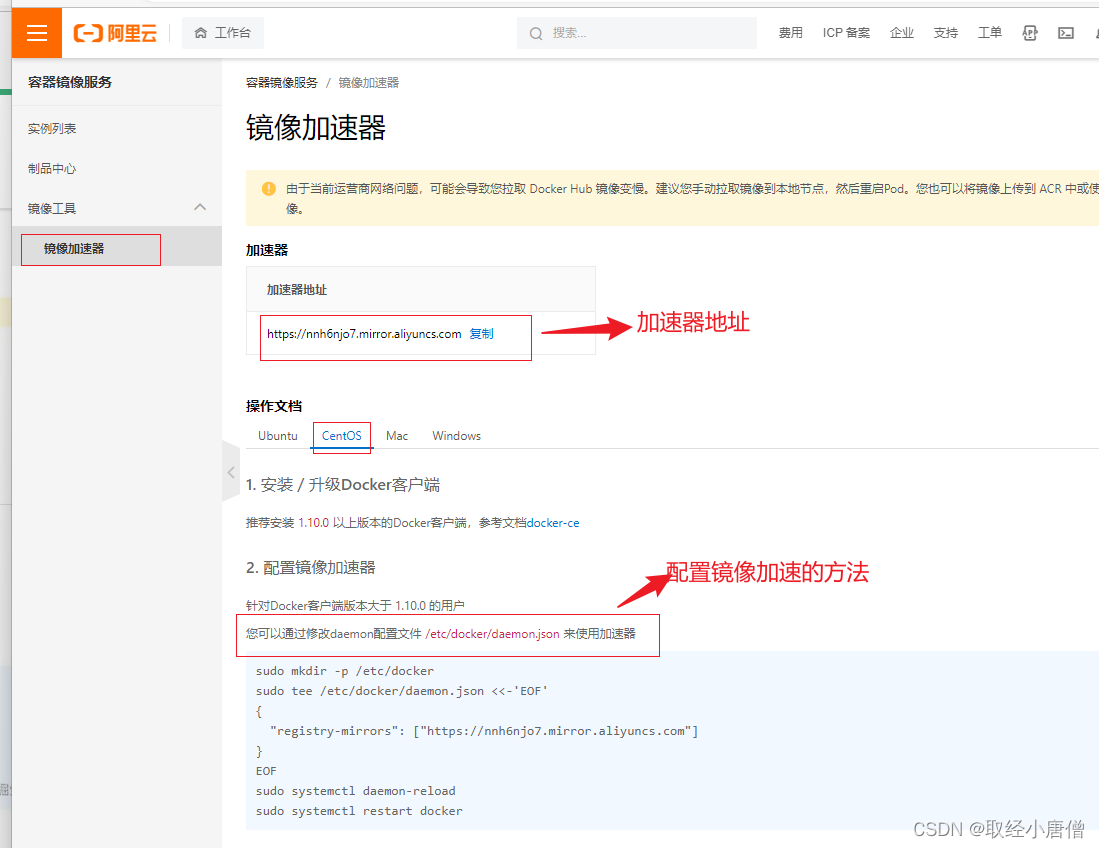
Task: Click the registry-mirrors code line
Action: click(484, 731)
